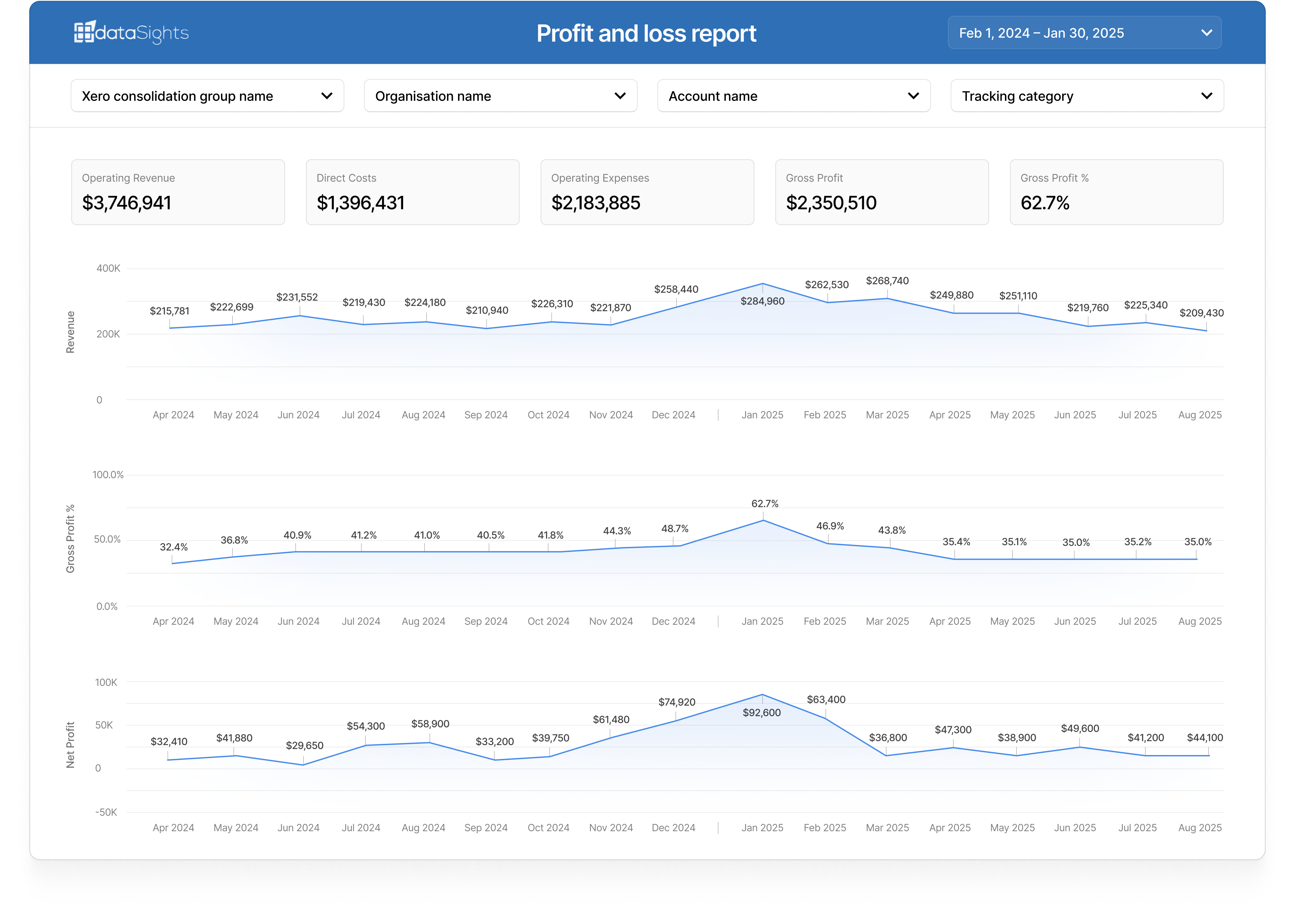Click the -50K net profit axis label
Screen dimensions: 1295x924
tap(106, 812)
